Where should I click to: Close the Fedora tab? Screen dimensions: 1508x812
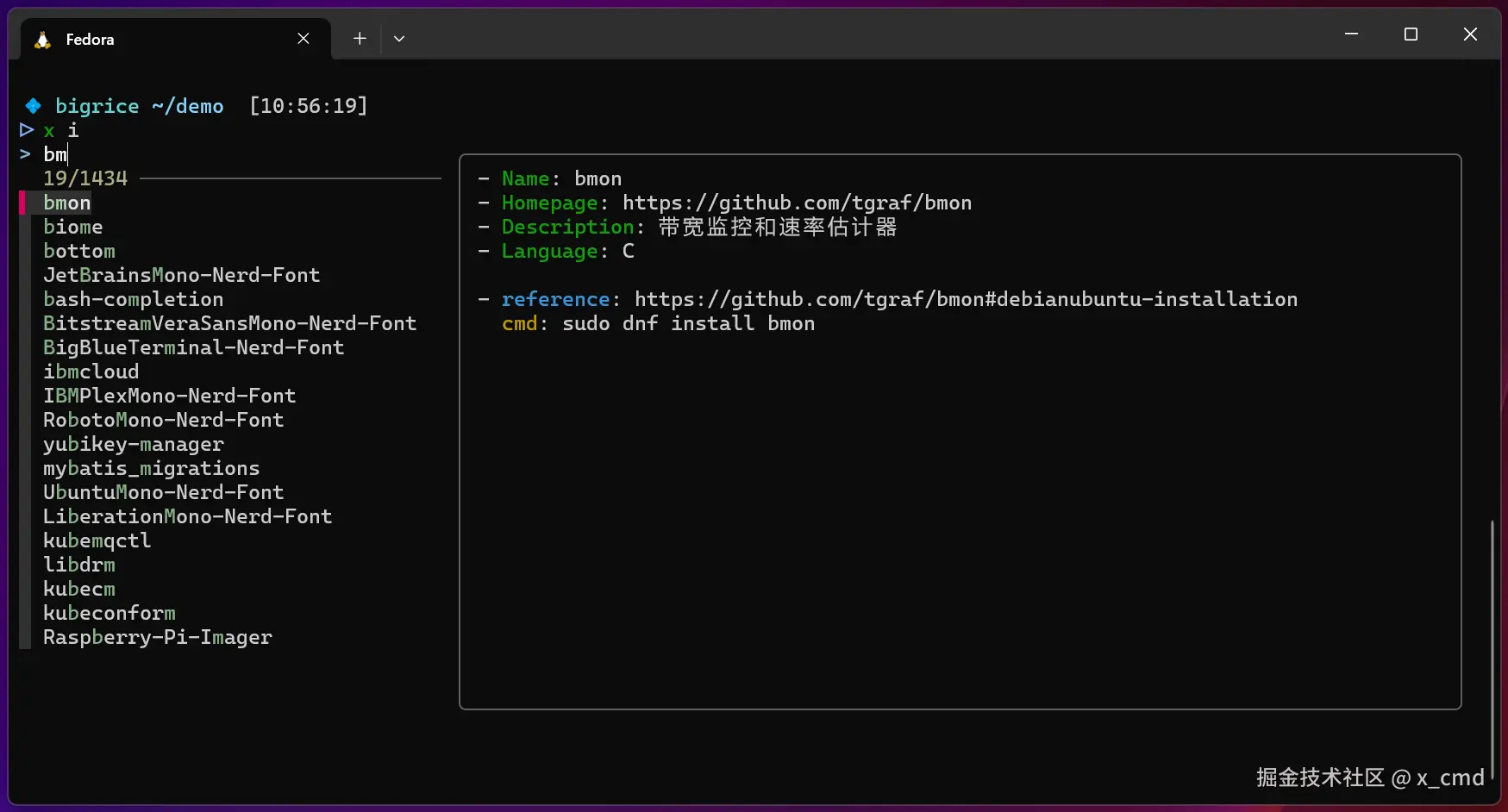coord(303,39)
